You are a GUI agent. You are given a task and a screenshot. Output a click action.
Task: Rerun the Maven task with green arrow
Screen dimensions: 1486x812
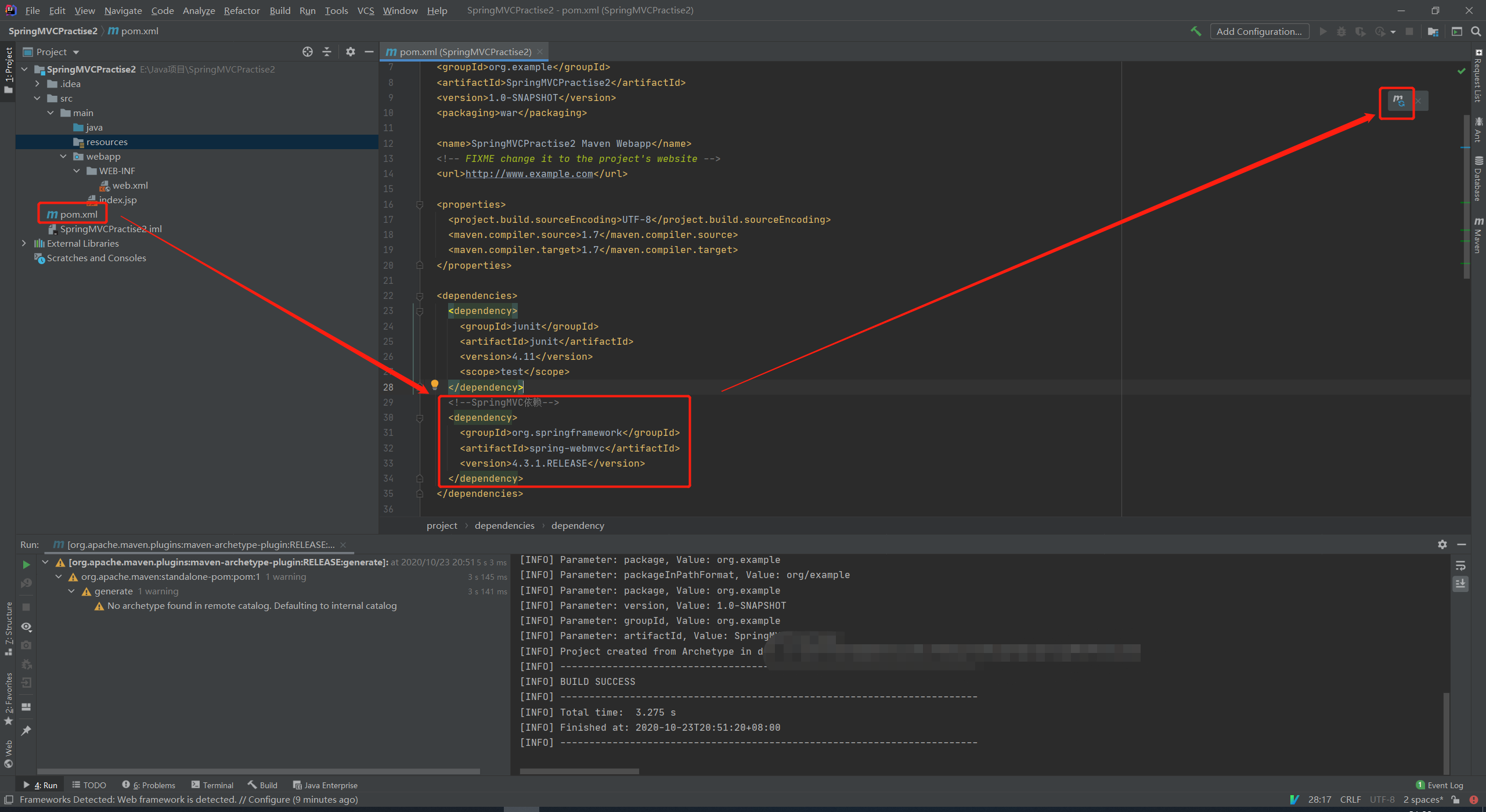[26, 564]
